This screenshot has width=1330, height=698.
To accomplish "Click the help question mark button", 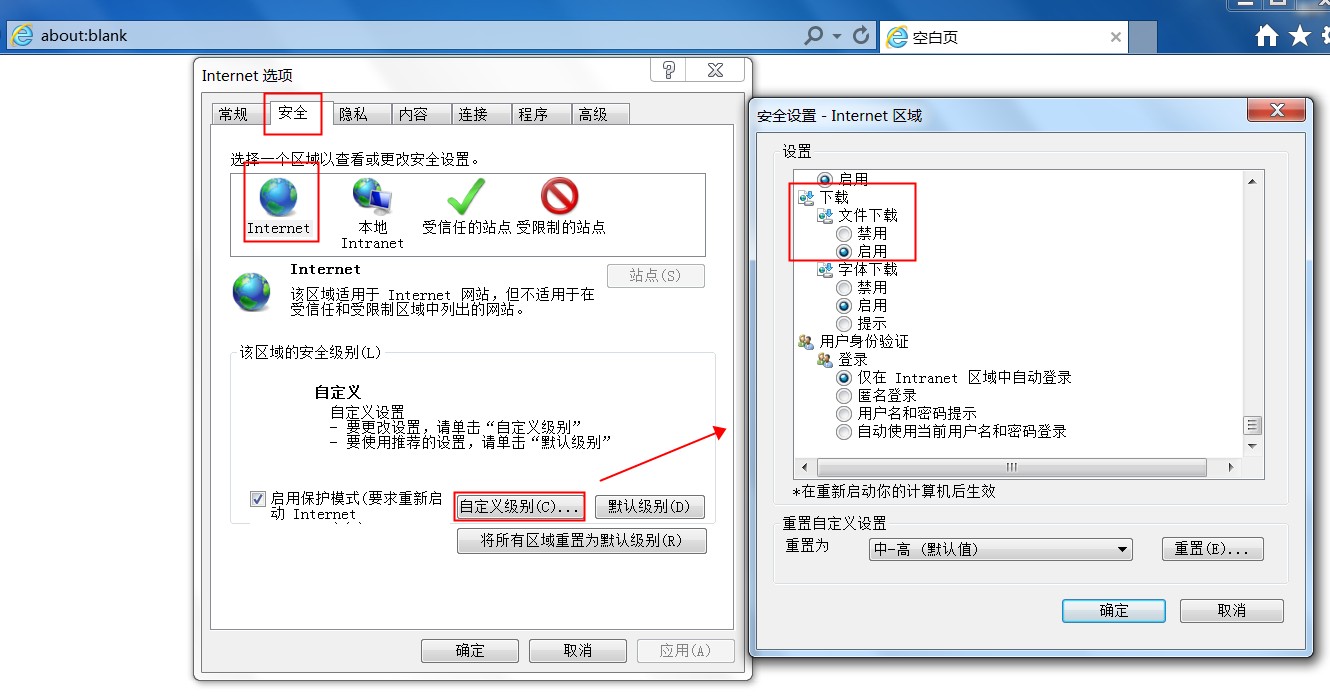I will coord(669,69).
